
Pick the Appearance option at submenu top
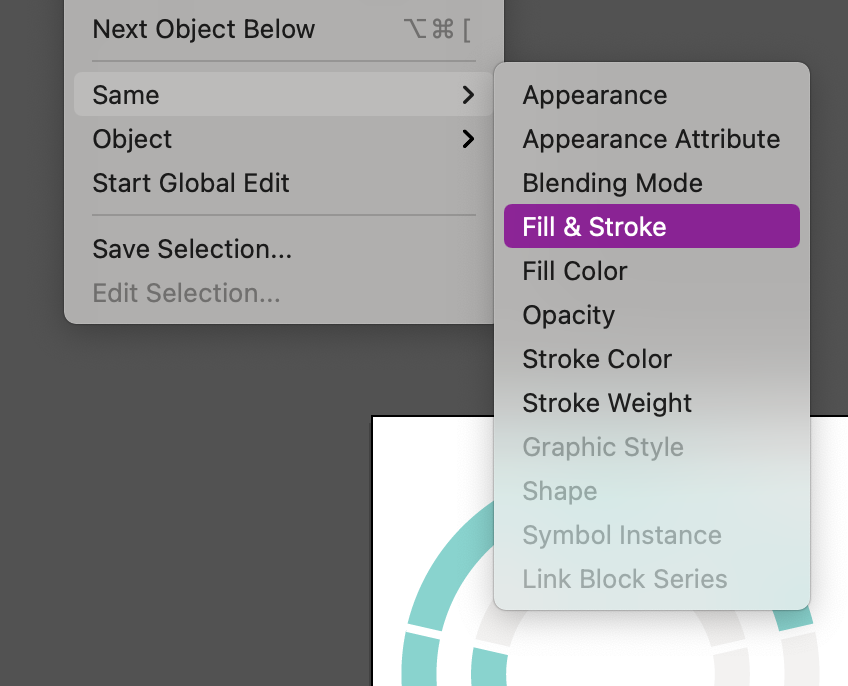594,95
